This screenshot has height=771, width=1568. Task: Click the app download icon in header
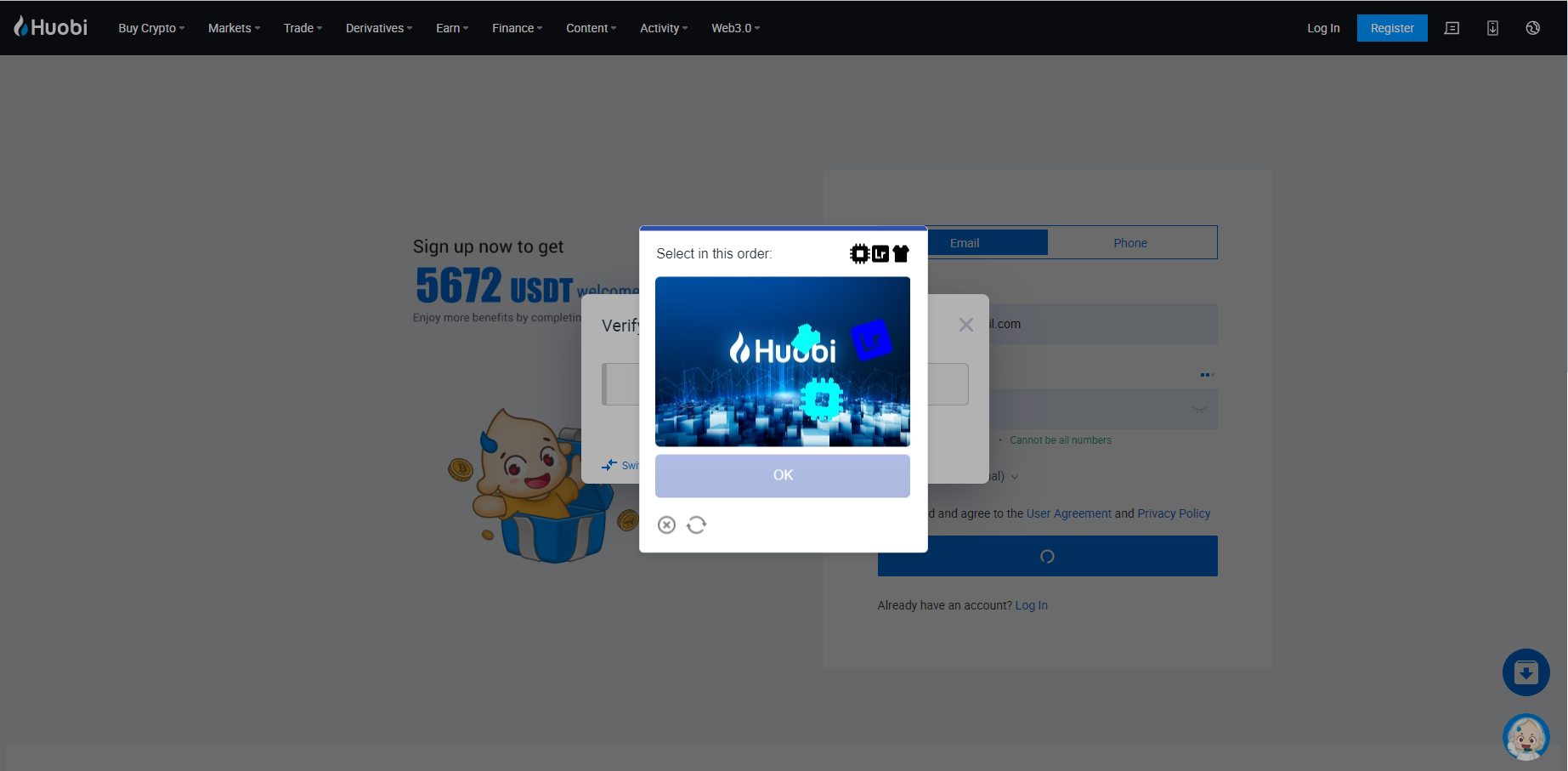1492,28
